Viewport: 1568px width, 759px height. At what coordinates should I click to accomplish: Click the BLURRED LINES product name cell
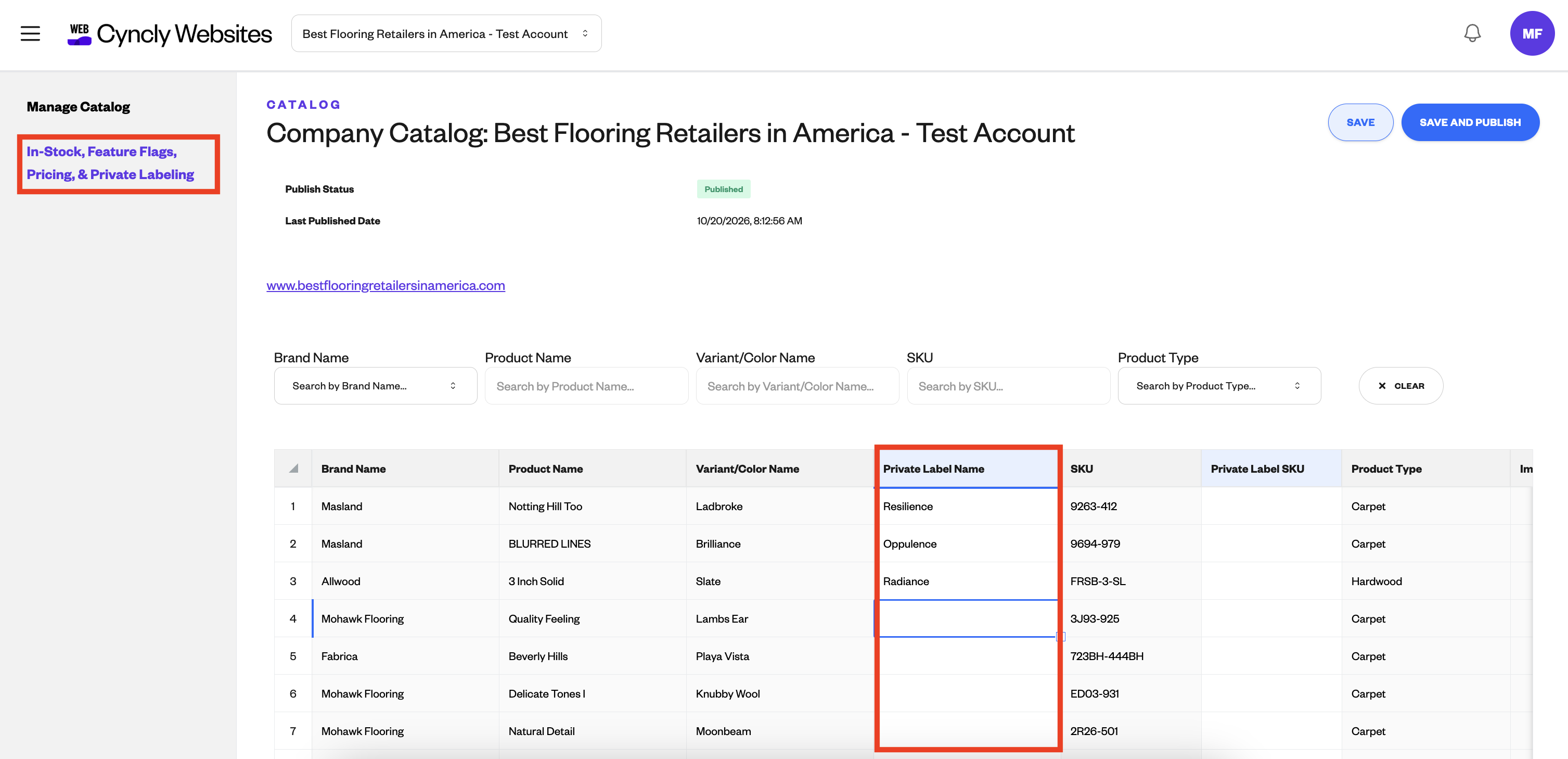[x=592, y=543]
